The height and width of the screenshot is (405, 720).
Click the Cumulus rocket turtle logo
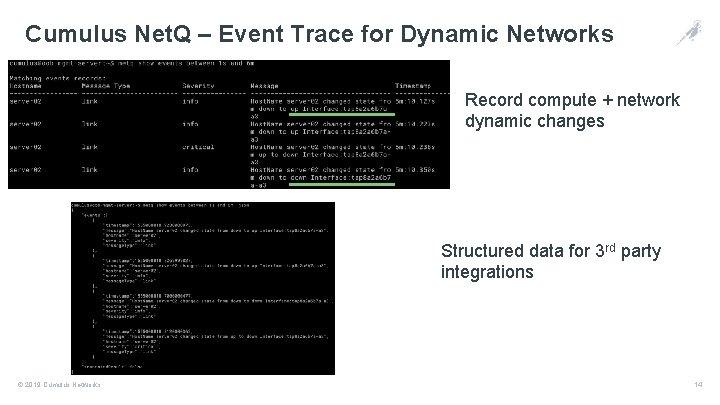[x=689, y=32]
